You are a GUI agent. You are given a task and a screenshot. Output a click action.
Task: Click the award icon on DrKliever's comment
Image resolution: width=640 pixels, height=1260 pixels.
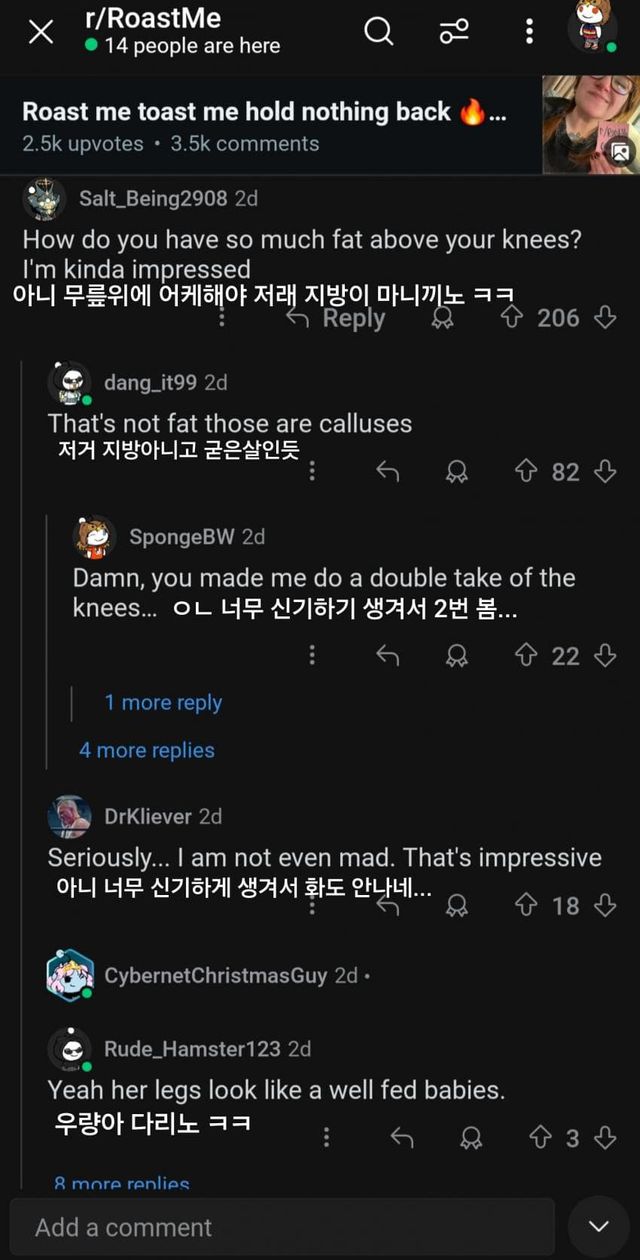click(456, 906)
